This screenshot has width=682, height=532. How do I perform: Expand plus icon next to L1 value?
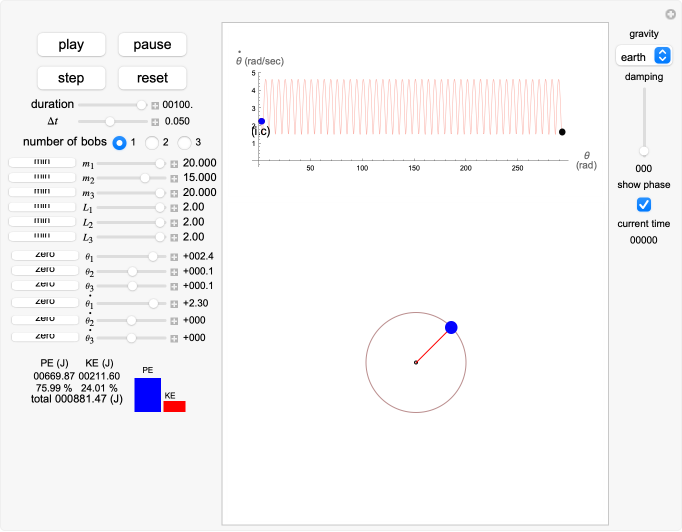click(174, 208)
